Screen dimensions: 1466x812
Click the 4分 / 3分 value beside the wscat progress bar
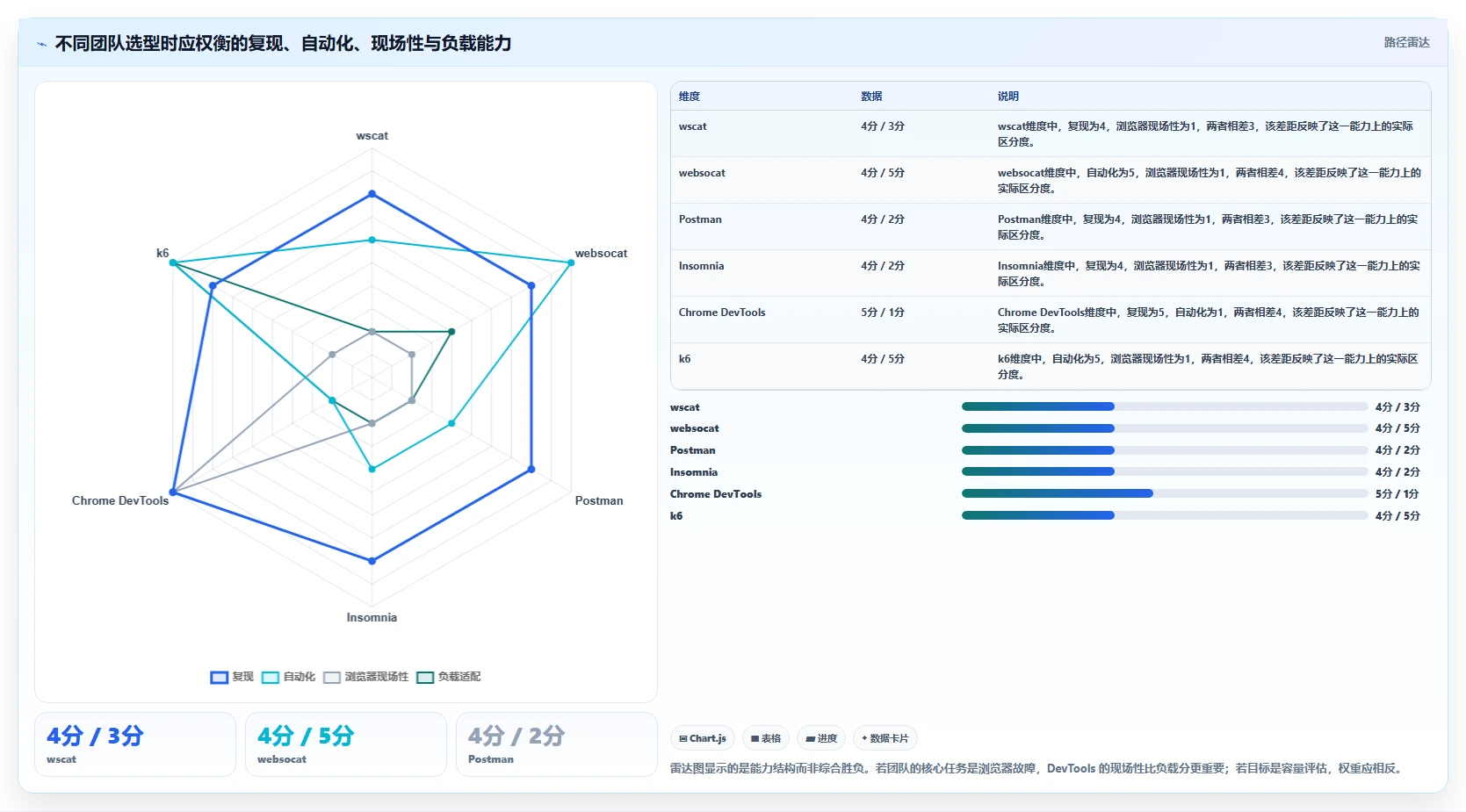tap(1397, 407)
